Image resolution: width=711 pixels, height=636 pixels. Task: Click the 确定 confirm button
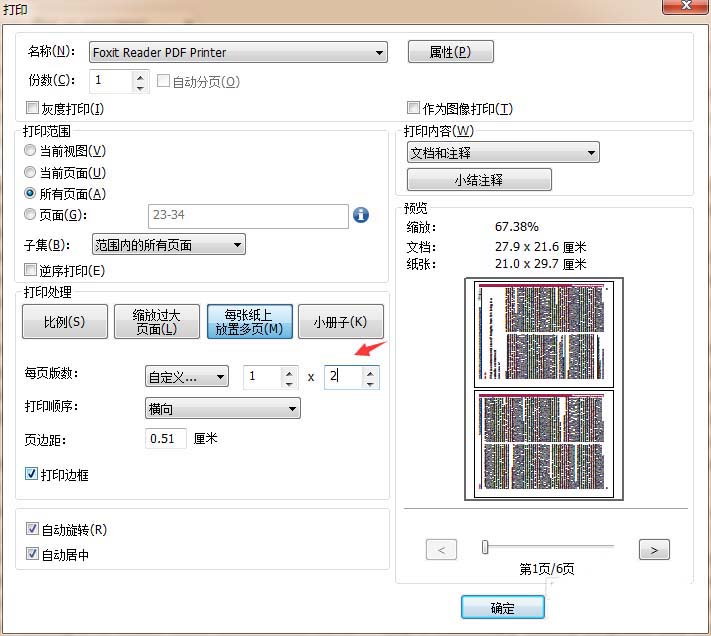(x=502, y=608)
